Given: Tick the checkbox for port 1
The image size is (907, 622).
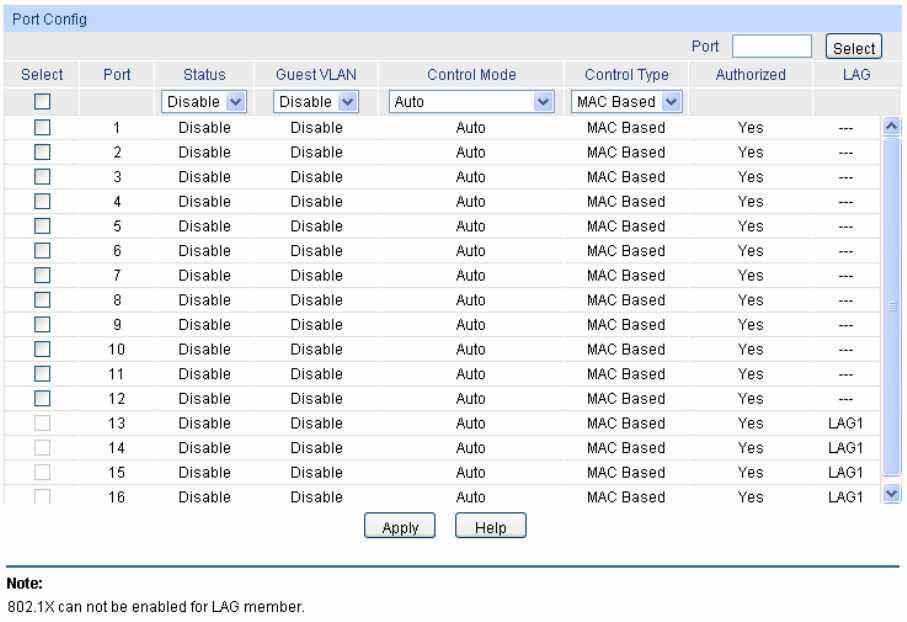Looking at the screenshot, I should click(42, 128).
